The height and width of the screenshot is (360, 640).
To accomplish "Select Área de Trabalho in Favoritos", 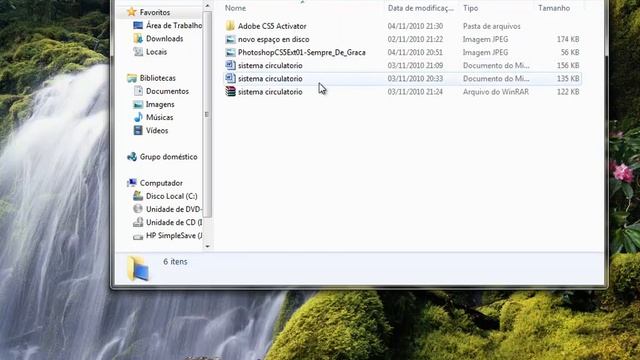I will (174, 25).
